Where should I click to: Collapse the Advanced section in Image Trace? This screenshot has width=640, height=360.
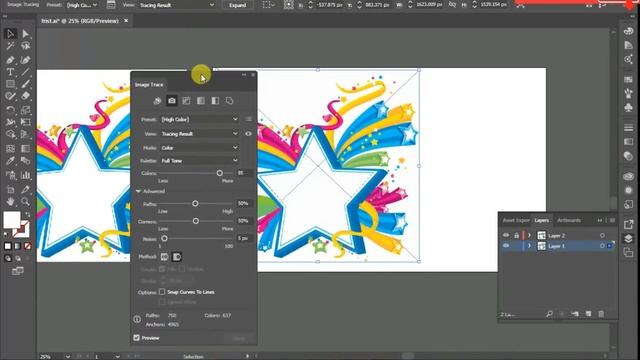[x=138, y=191]
